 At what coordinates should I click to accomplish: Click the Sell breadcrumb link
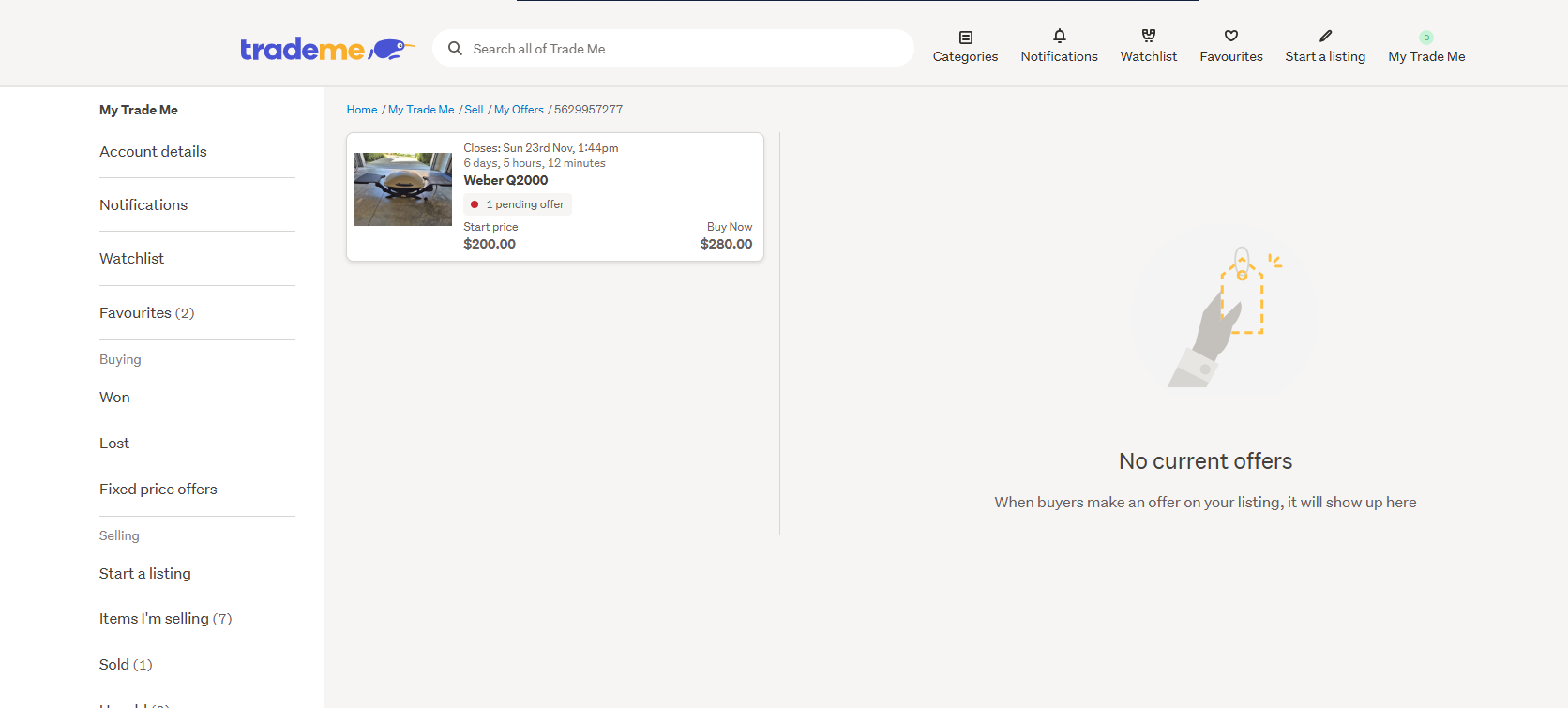click(474, 110)
